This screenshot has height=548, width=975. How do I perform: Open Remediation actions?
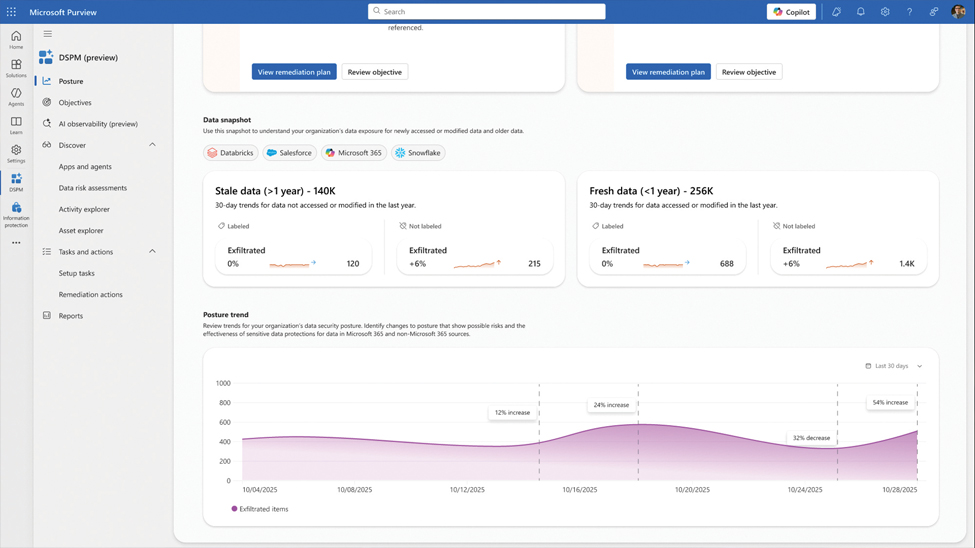[x=90, y=294]
